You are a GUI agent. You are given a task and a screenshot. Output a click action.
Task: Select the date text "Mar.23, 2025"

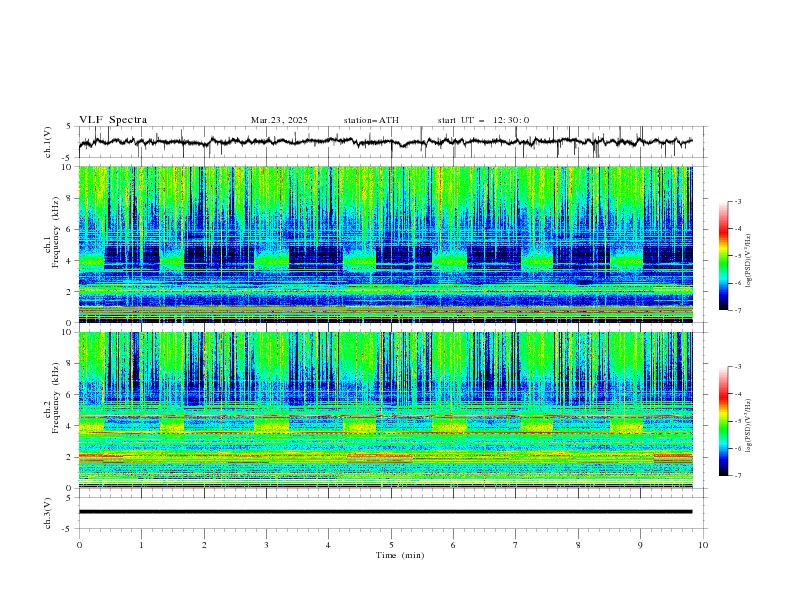coord(279,120)
